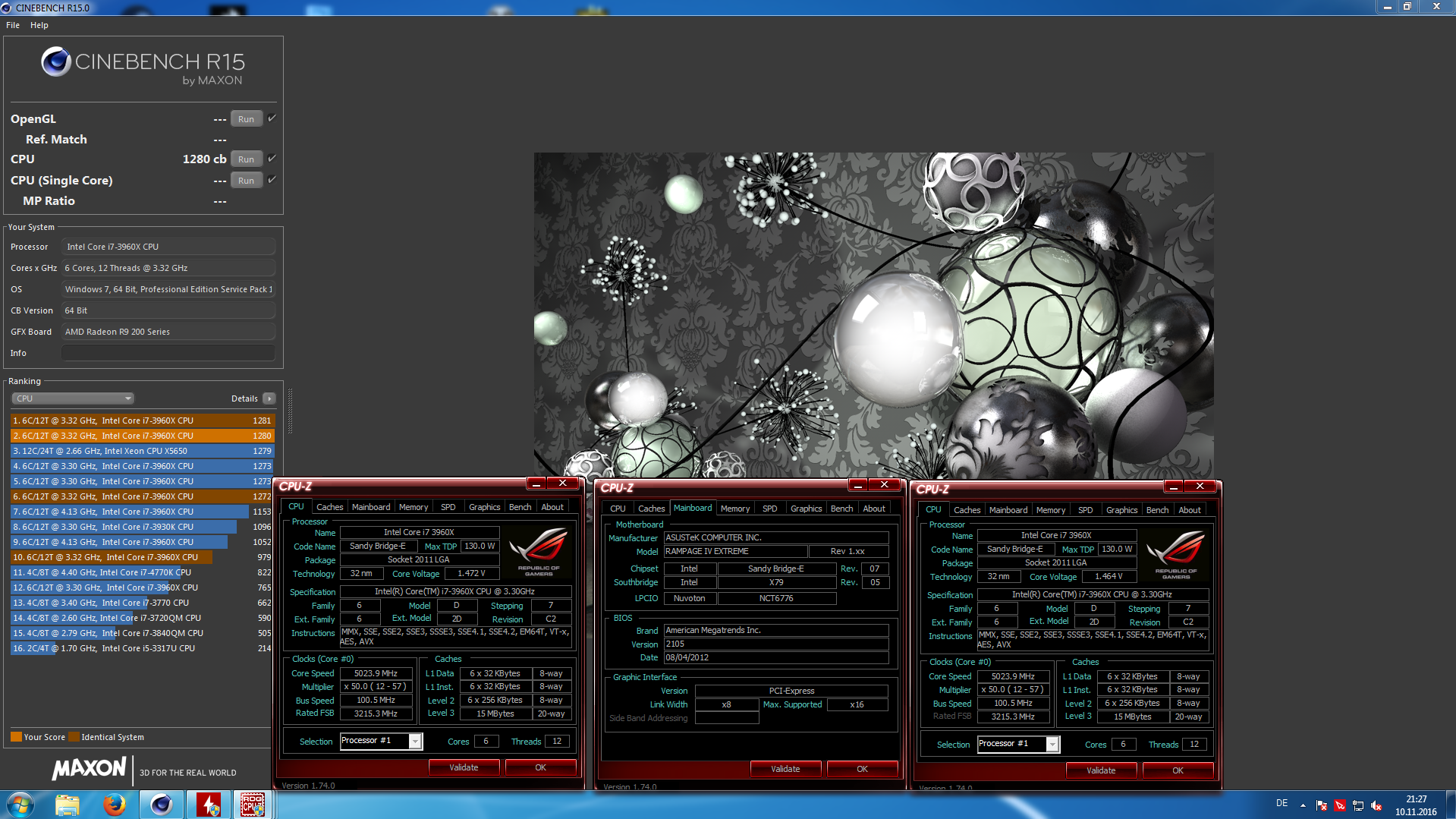Viewport: 1456px width, 819px height.
Task: Select the i7-4770K ranking entry
Action: click(x=142, y=572)
